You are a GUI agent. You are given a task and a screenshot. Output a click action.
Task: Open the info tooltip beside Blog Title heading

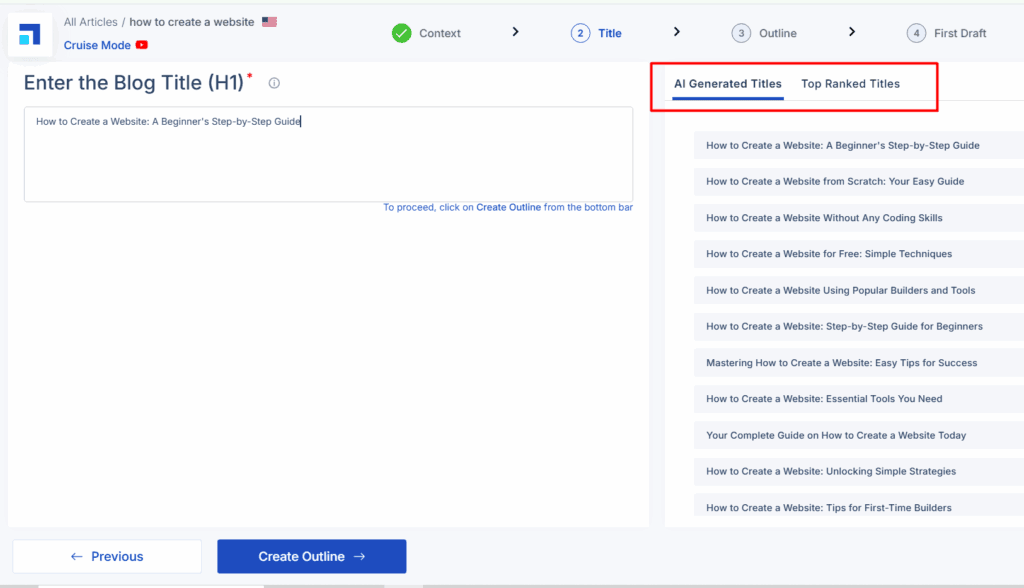[x=273, y=83]
